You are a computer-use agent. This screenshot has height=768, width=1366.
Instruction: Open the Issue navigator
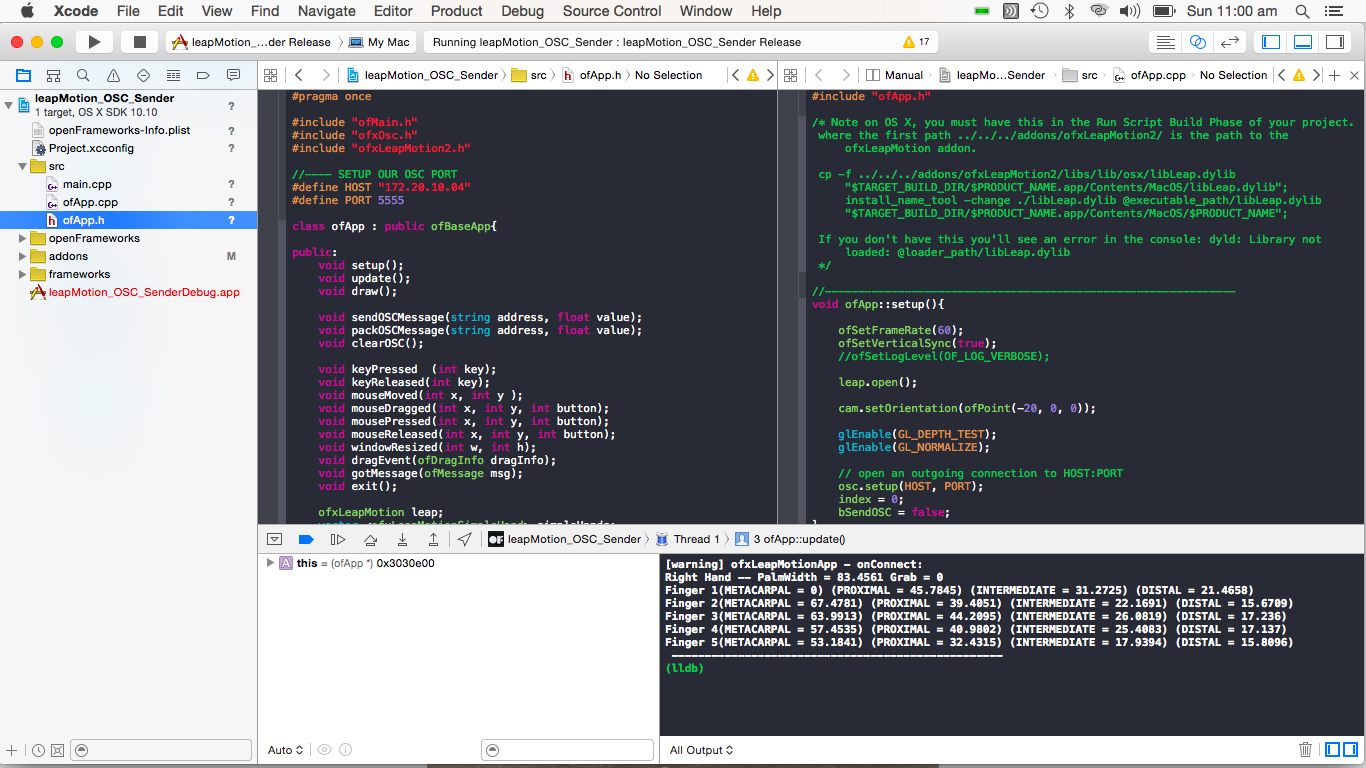coord(113,75)
